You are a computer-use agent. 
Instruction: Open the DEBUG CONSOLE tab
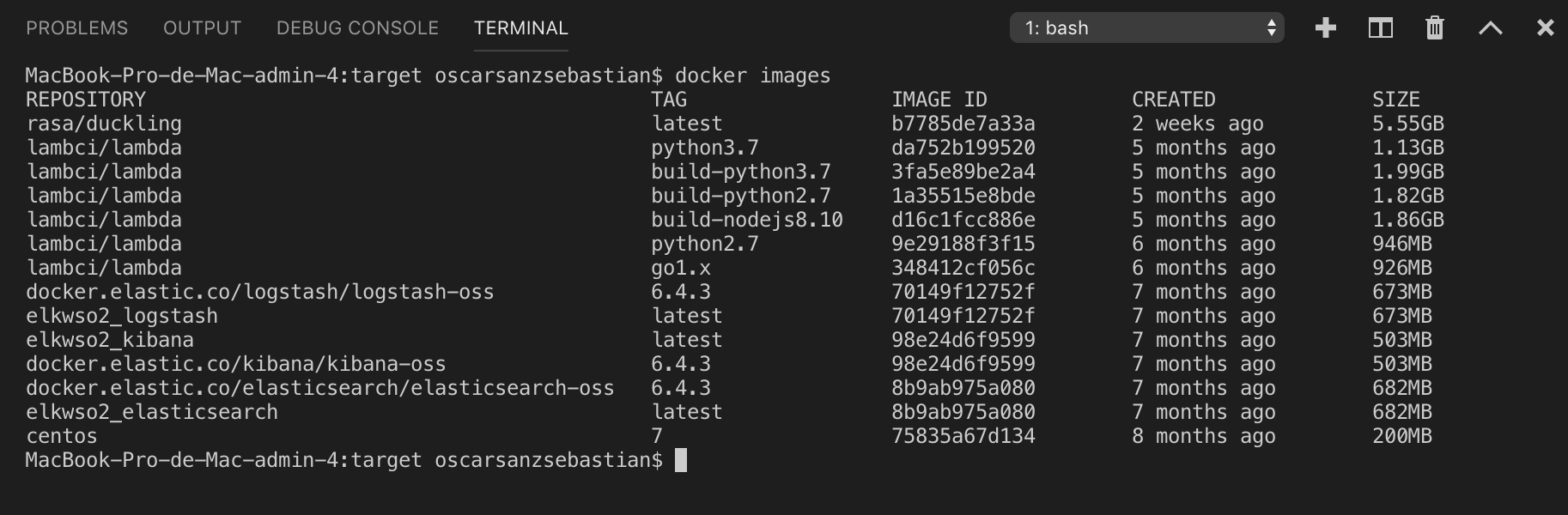[x=357, y=28]
